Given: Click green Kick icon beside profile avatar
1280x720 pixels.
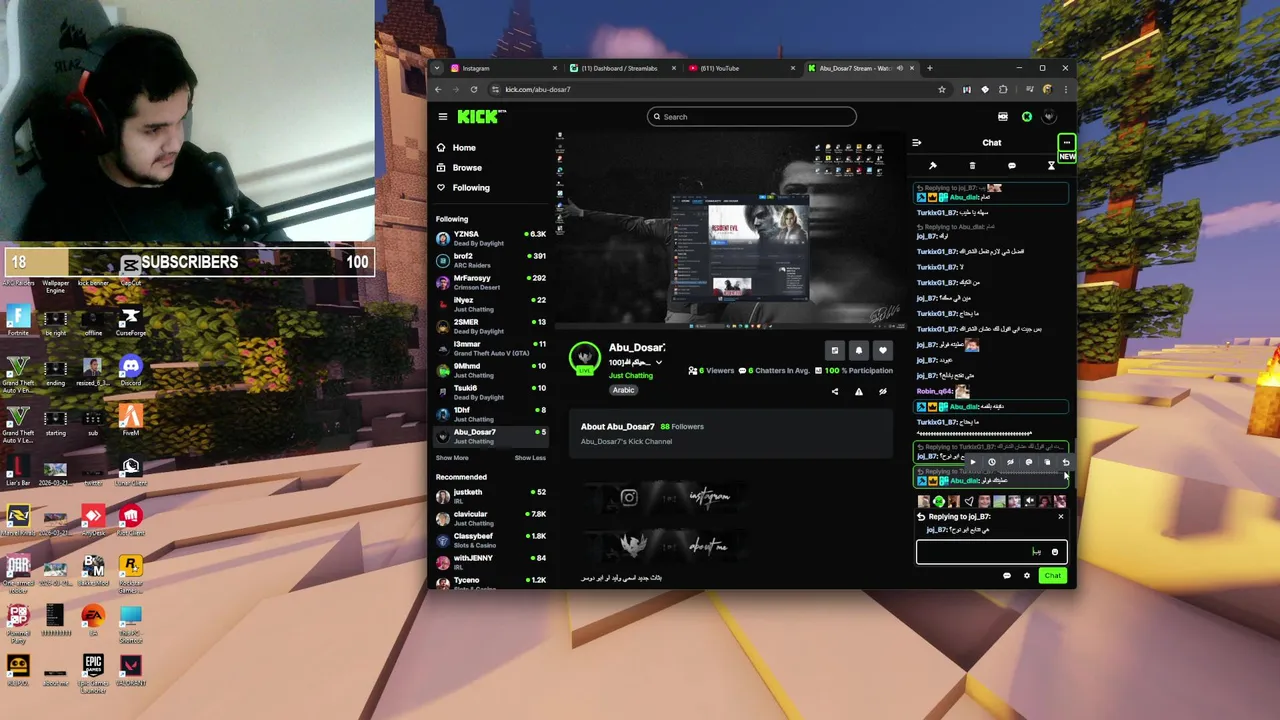Looking at the screenshot, I should click(1027, 117).
